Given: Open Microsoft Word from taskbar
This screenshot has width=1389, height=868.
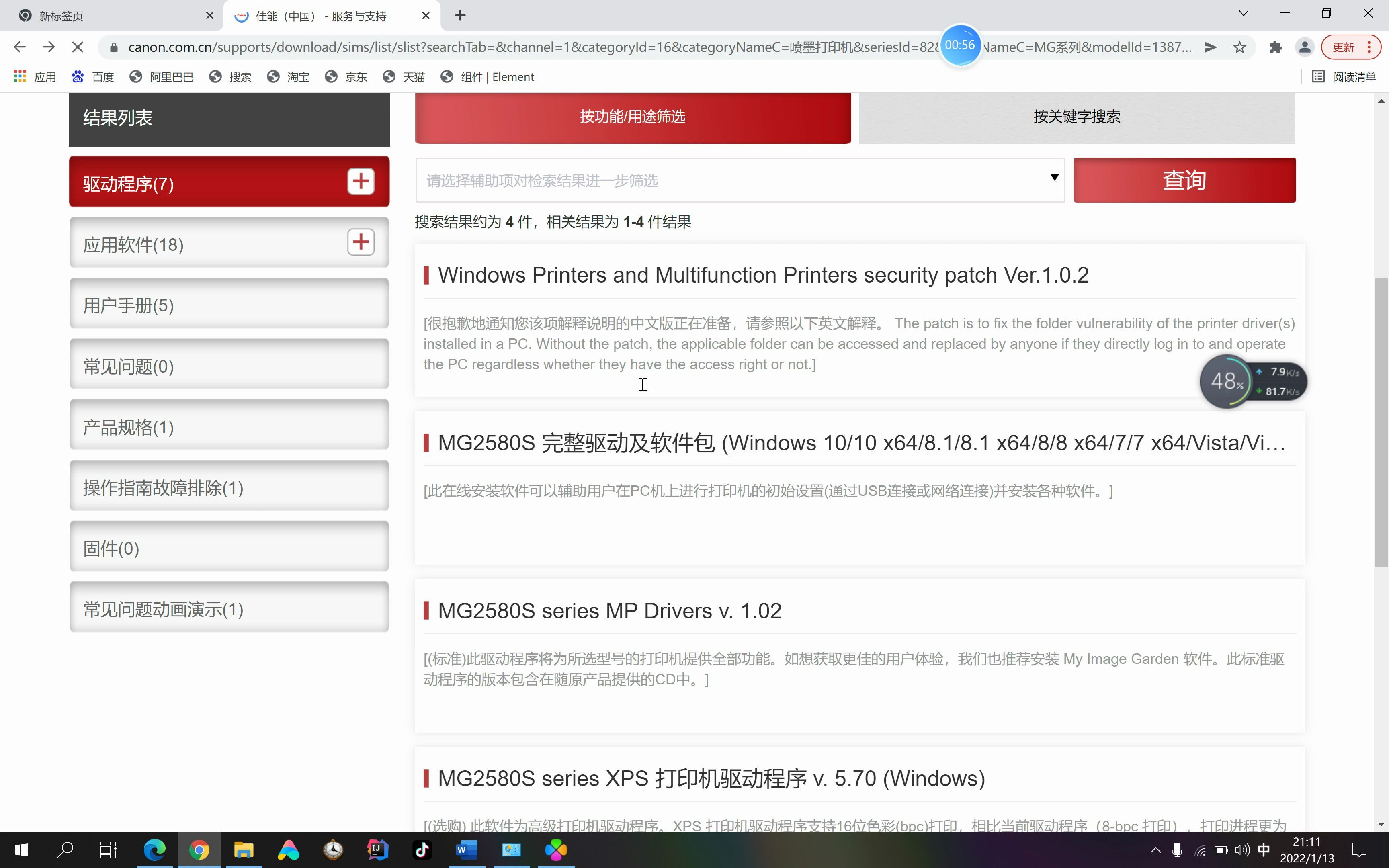Looking at the screenshot, I should pyautogui.click(x=467, y=850).
